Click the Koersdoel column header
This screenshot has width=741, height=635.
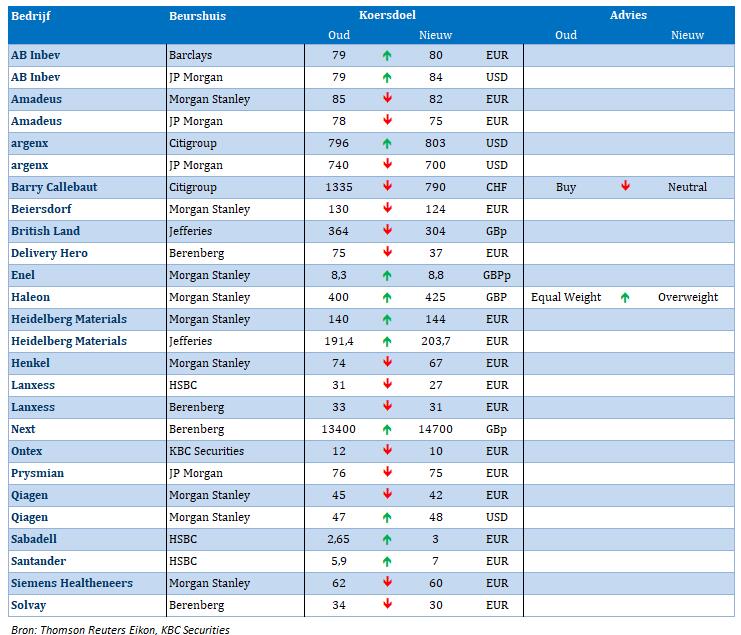coord(387,15)
